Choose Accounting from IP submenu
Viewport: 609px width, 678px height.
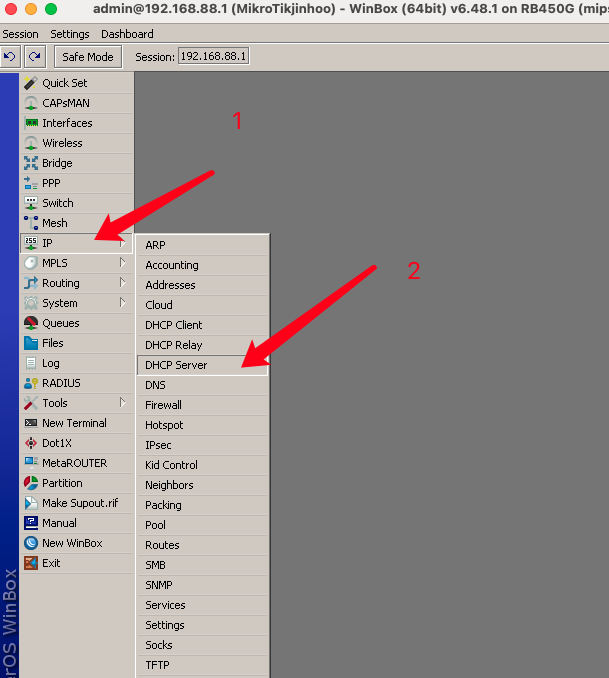202,265
